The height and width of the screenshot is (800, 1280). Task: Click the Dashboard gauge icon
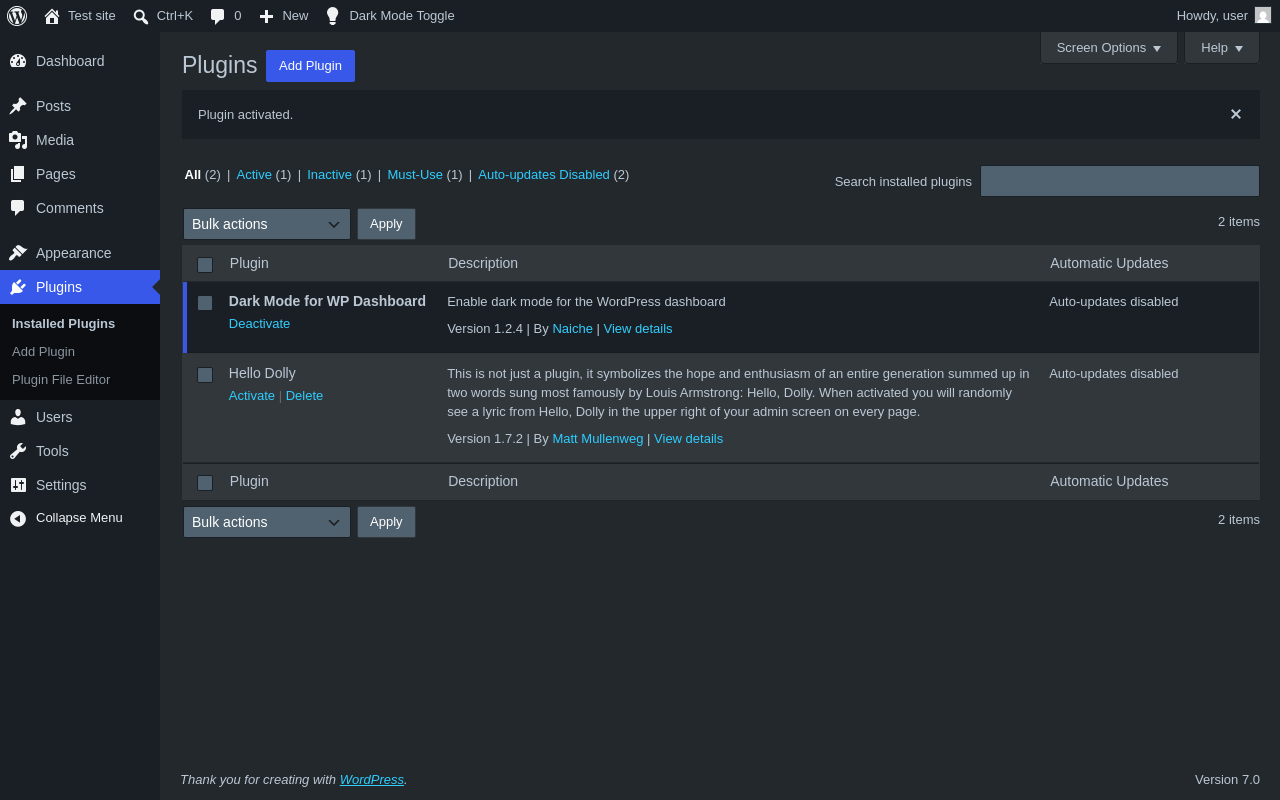coord(18,61)
